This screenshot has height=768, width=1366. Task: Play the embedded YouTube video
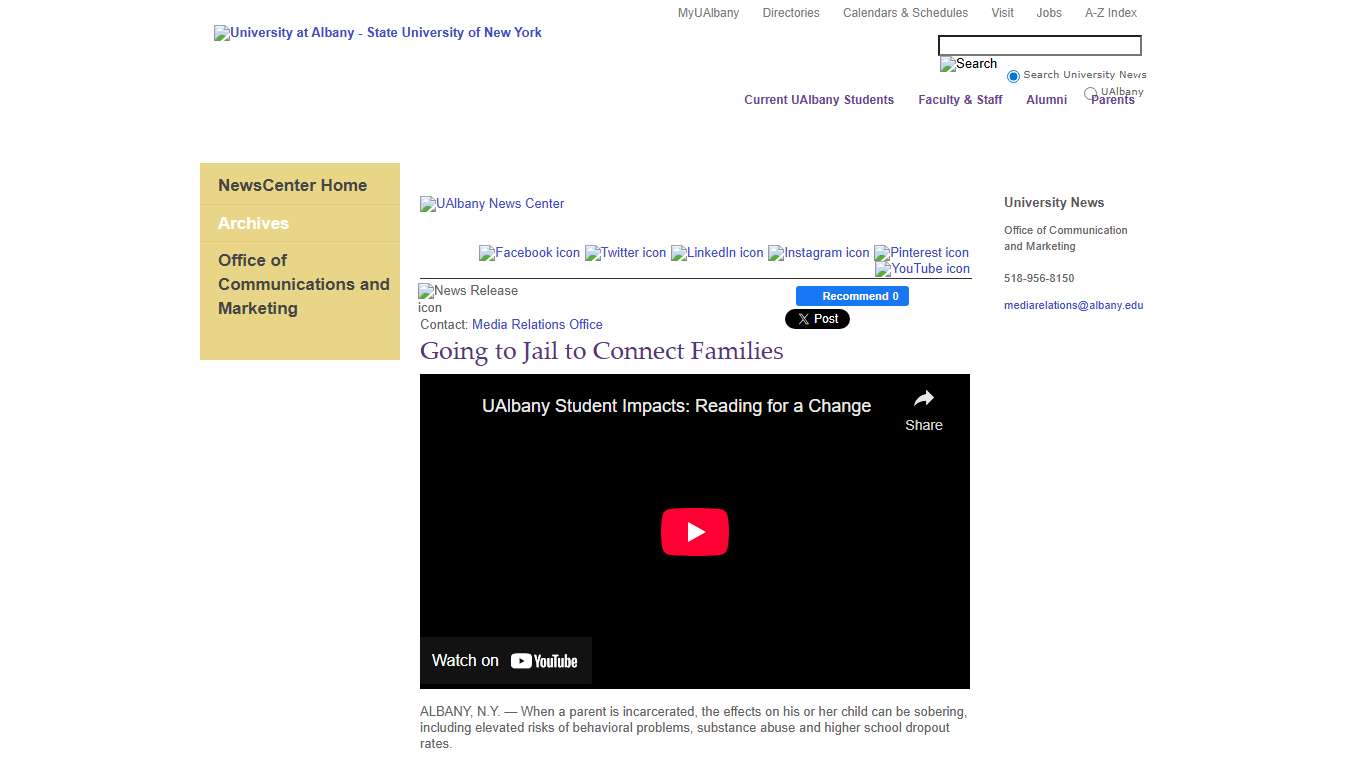click(x=695, y=531)
